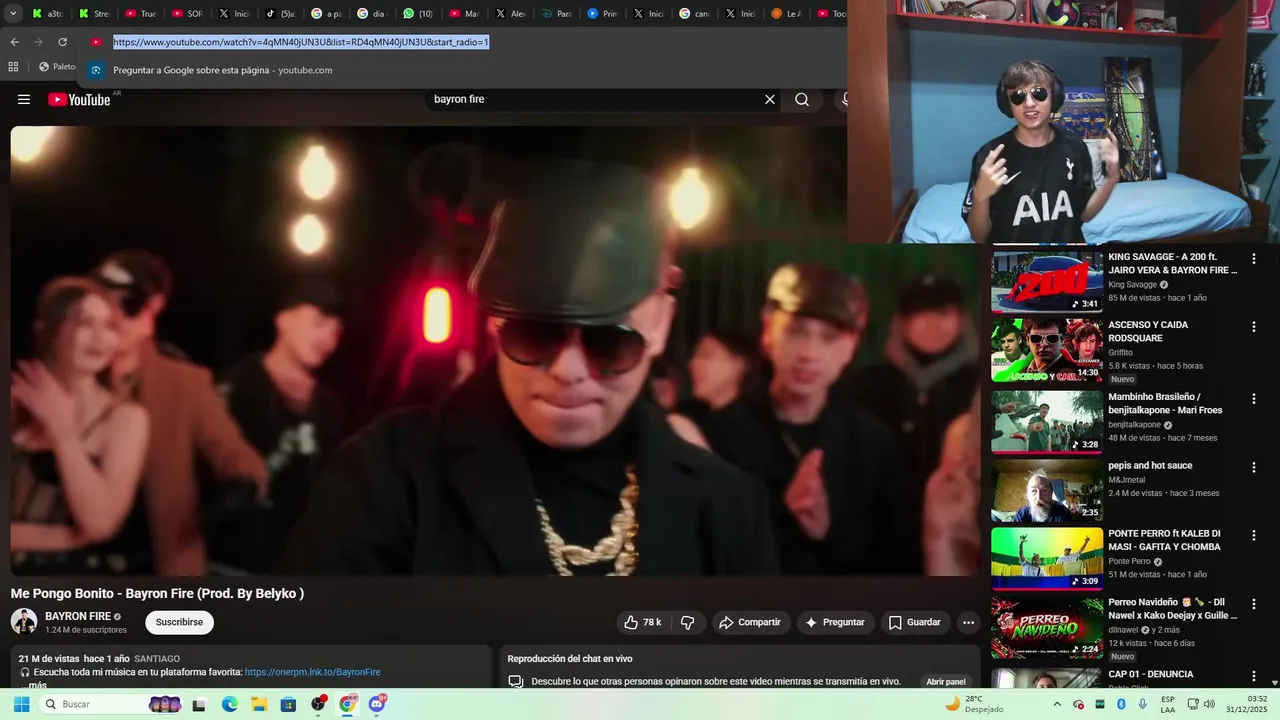This screenshot has height=720, width=1280.
Task: Click the Me Pongo Bonito video player
Action: pyautogui.click(x=495, y=350)
